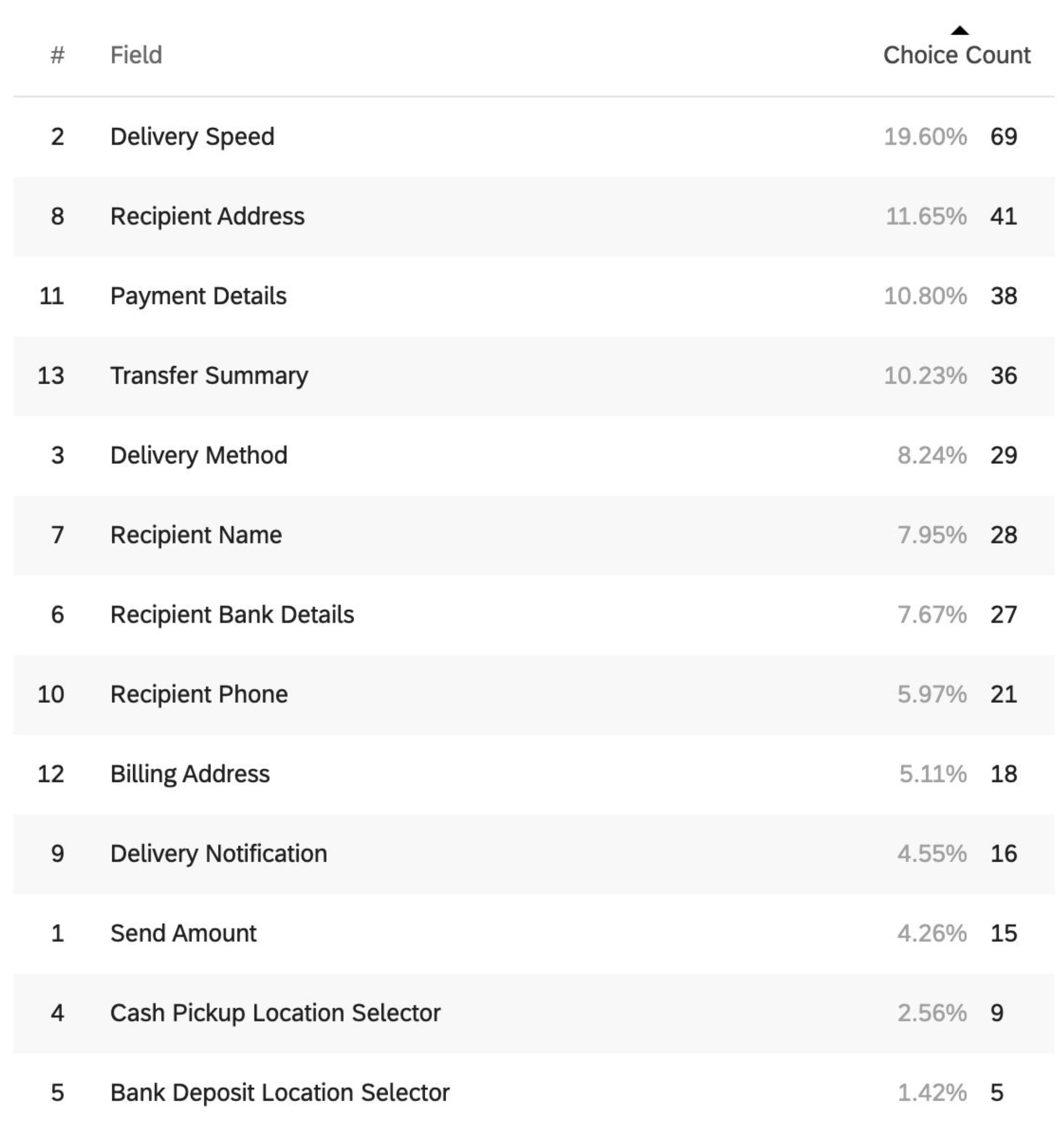Click the Cash Pickup Location Selector row
This screenshot has height=1127, width=1064.
pyautogui.click(x=534, y=1013)
